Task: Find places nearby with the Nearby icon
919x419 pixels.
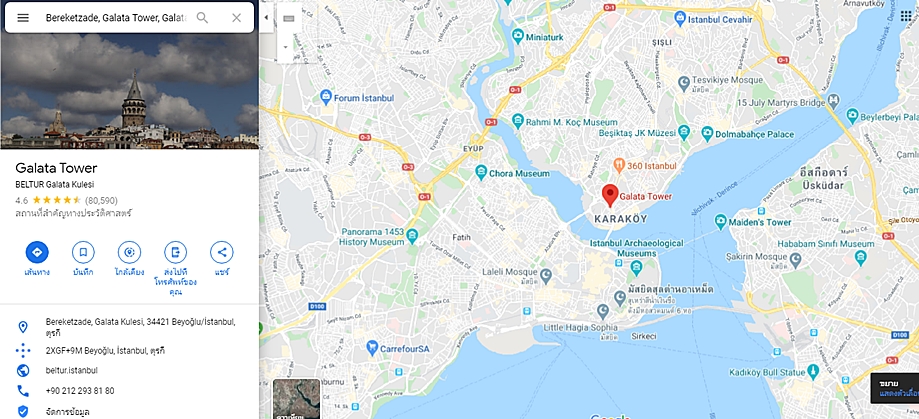Action: [130, 252]
